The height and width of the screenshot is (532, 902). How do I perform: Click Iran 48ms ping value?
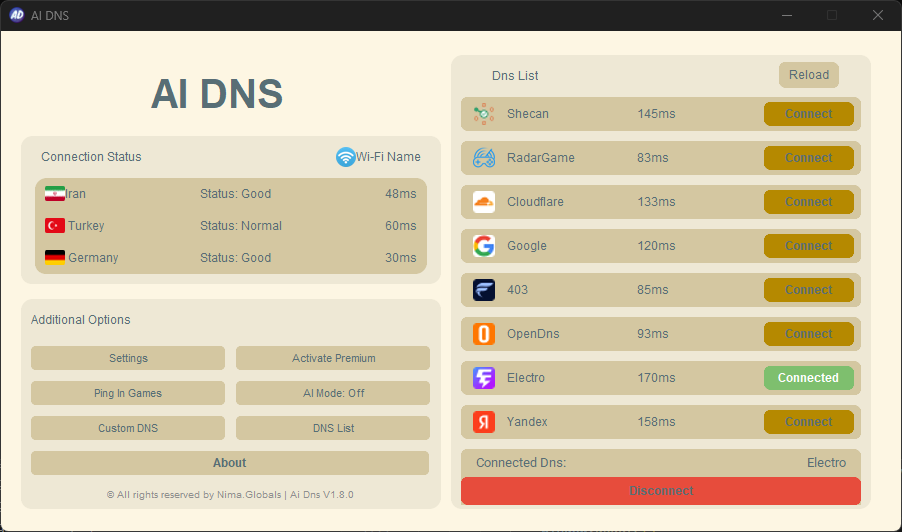tap(400, 194)
